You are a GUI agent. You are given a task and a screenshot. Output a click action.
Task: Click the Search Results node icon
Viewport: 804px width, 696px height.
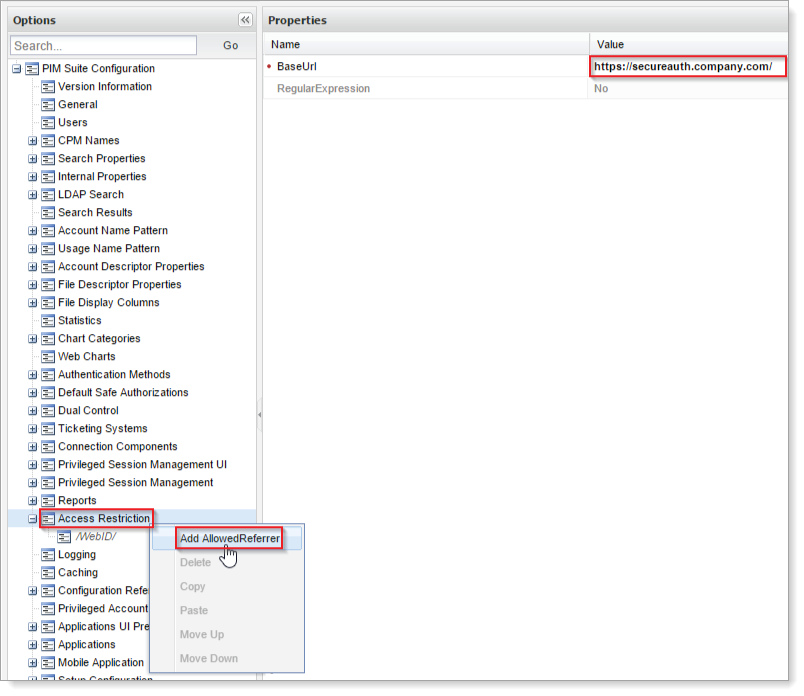(48, 213)
